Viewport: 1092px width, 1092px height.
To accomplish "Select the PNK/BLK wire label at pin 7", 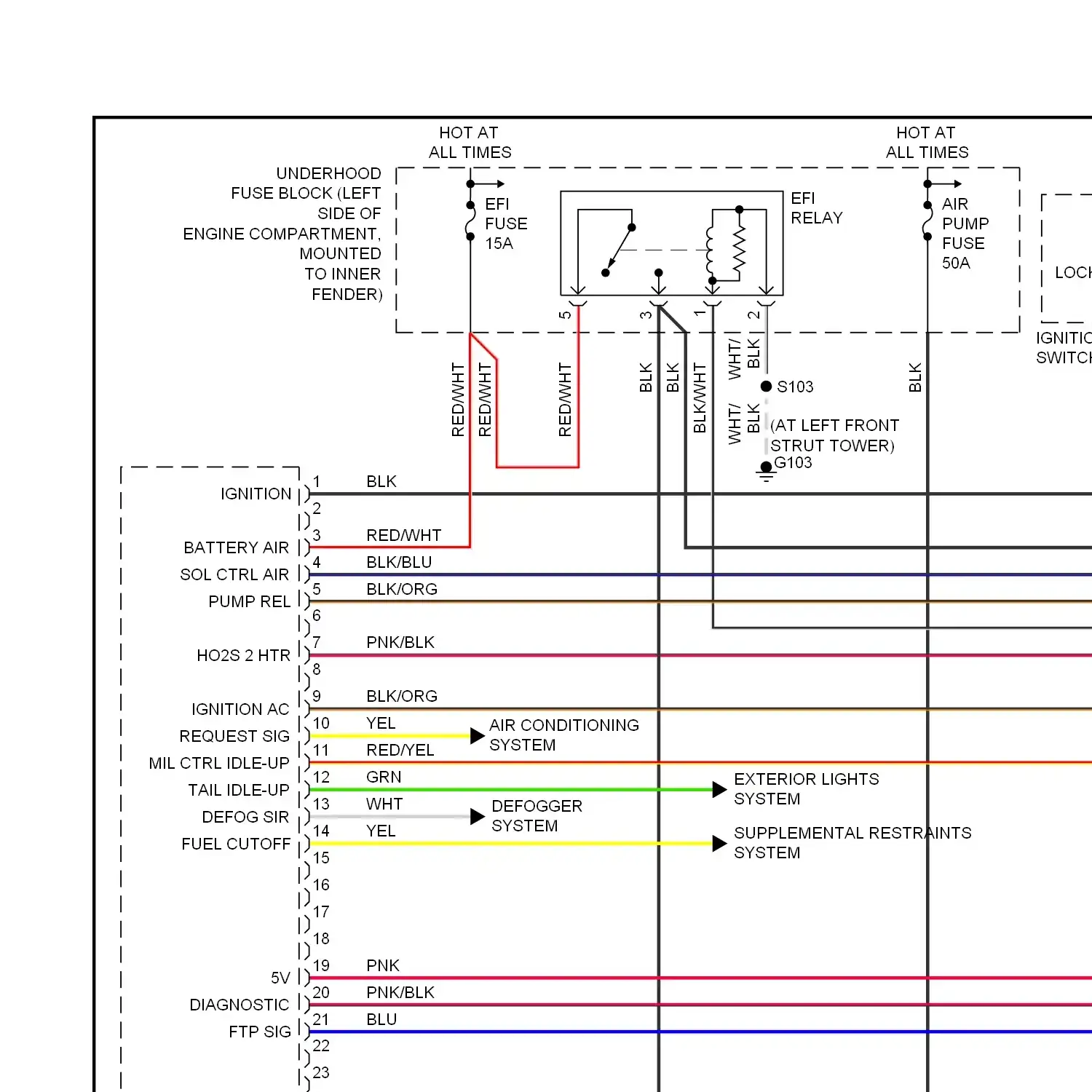I will tap(400, 643).
